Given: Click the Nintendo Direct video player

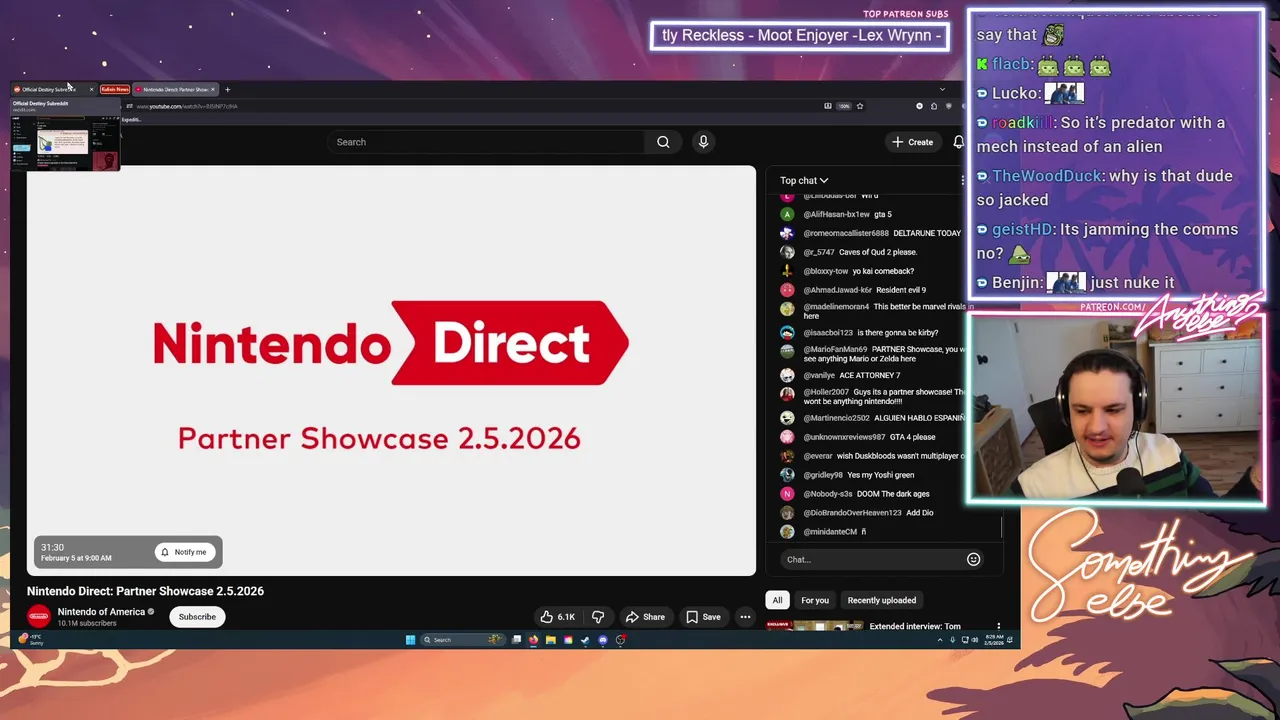Looking at the screenshot, I should click(x=391, y=370).
